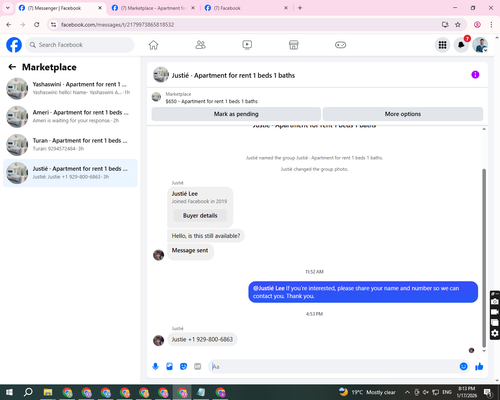Screen dimensions: 500x400
Task: Open Windows taskbar search
Action: point(28,392)
